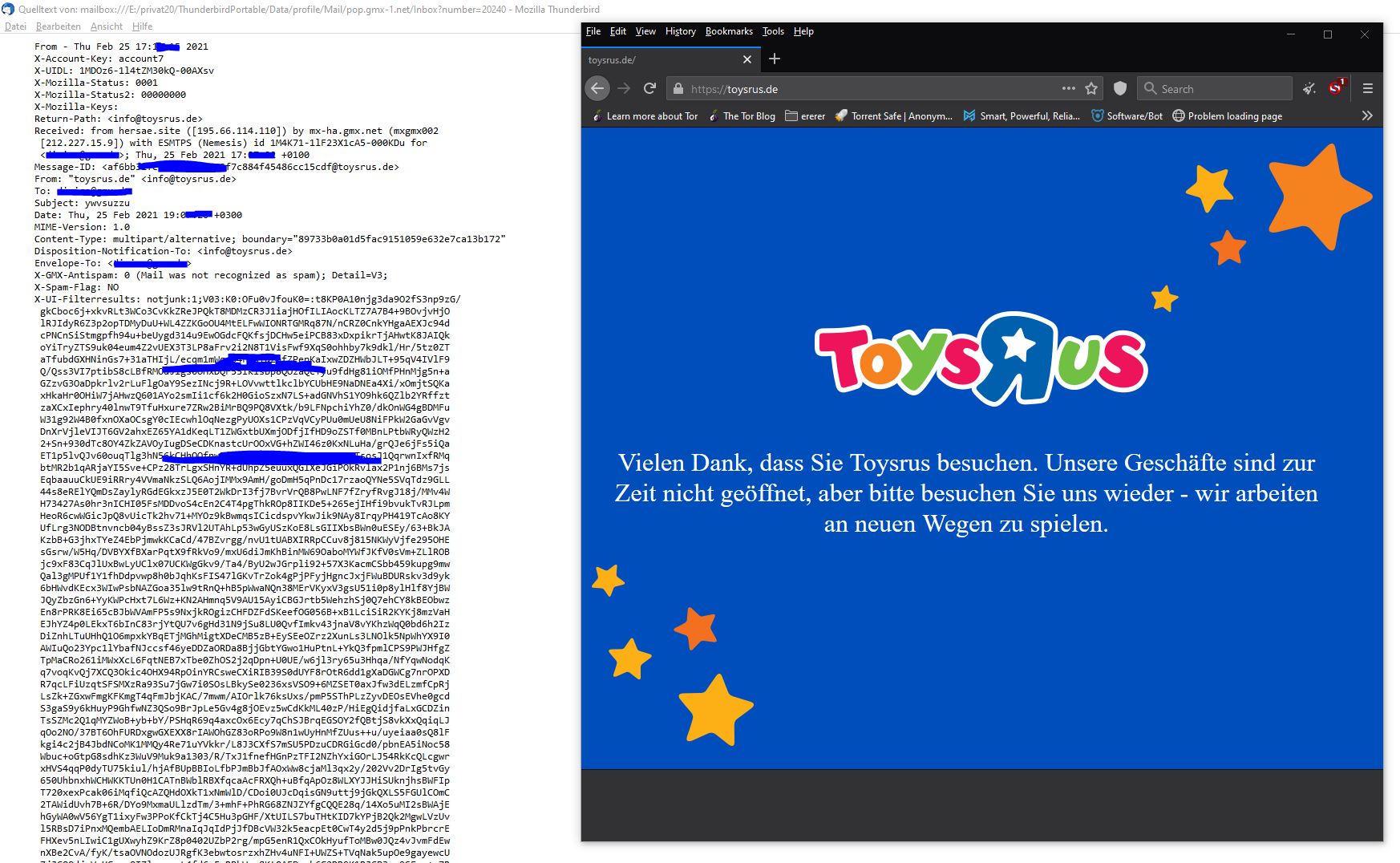Click the 'X-GMX-Antispam' header line
Screen dimensions: 1400x863
point(211,275)
